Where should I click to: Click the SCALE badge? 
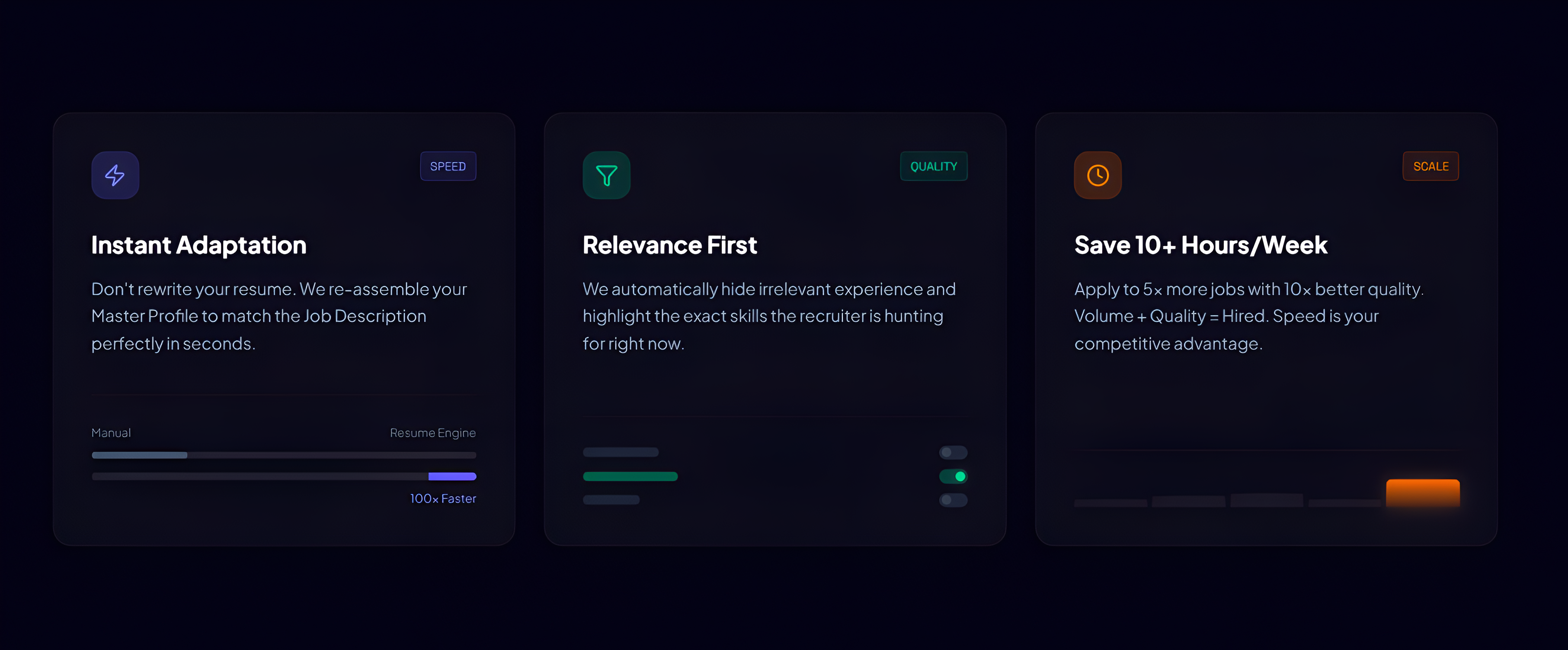tap(1430, 166)
